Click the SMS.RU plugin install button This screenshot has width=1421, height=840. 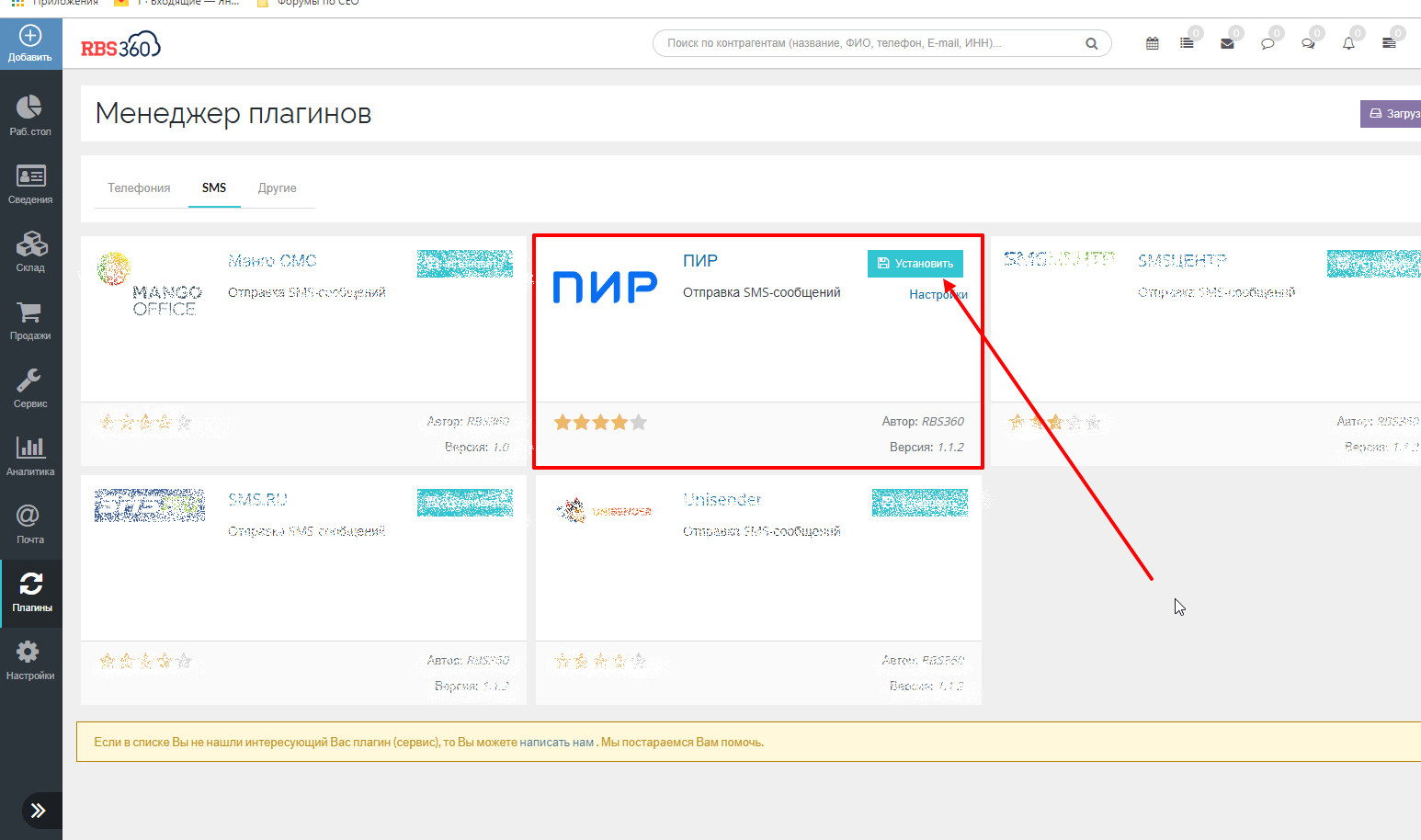click(x=465, y=503)
